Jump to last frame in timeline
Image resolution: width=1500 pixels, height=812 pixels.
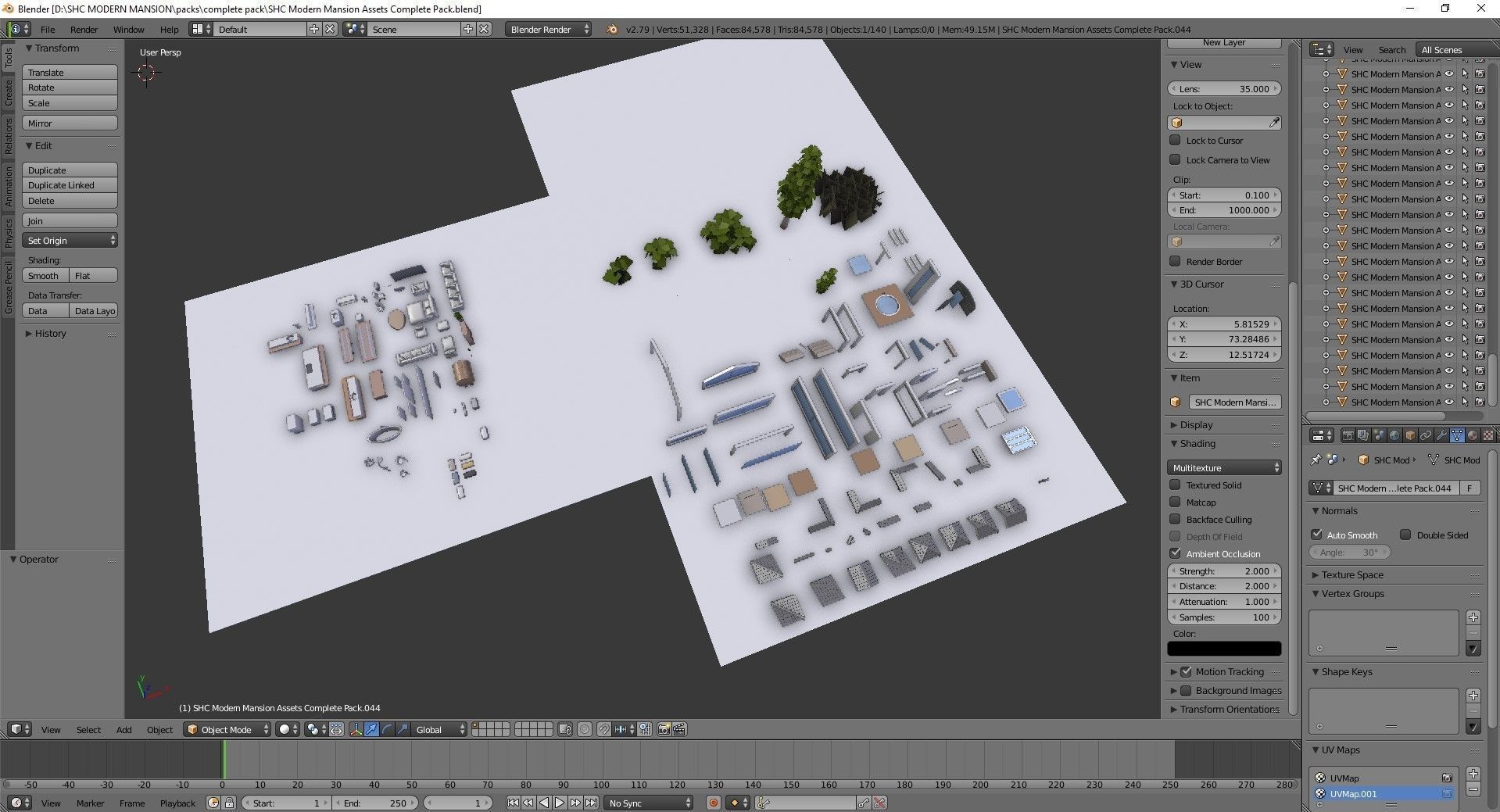click(x=592, y=803)
